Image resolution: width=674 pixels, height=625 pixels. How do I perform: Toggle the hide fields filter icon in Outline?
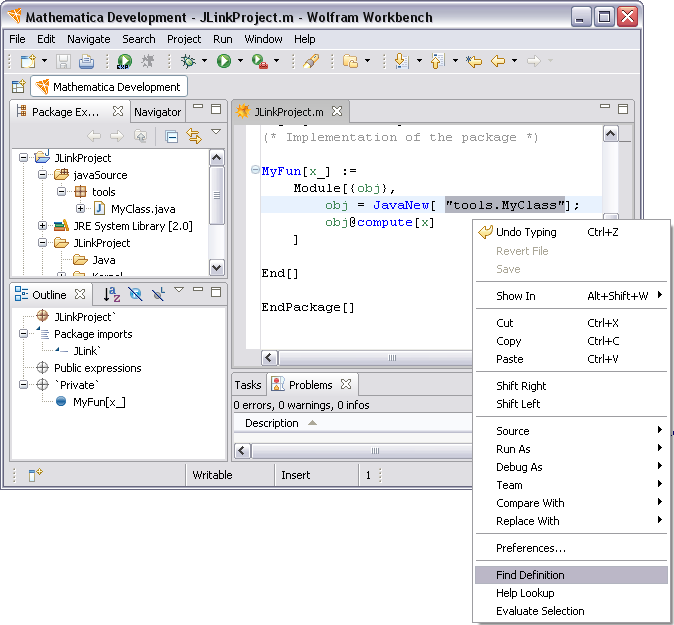pos(135,294)
